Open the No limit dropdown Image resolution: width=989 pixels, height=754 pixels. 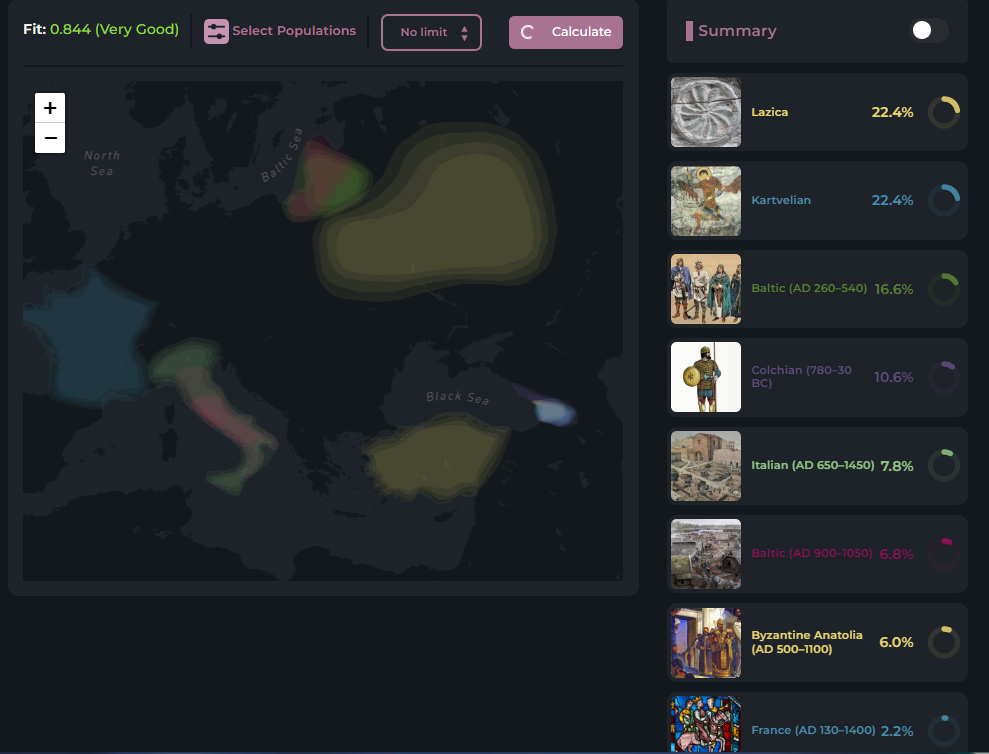(x=431, y=32)
